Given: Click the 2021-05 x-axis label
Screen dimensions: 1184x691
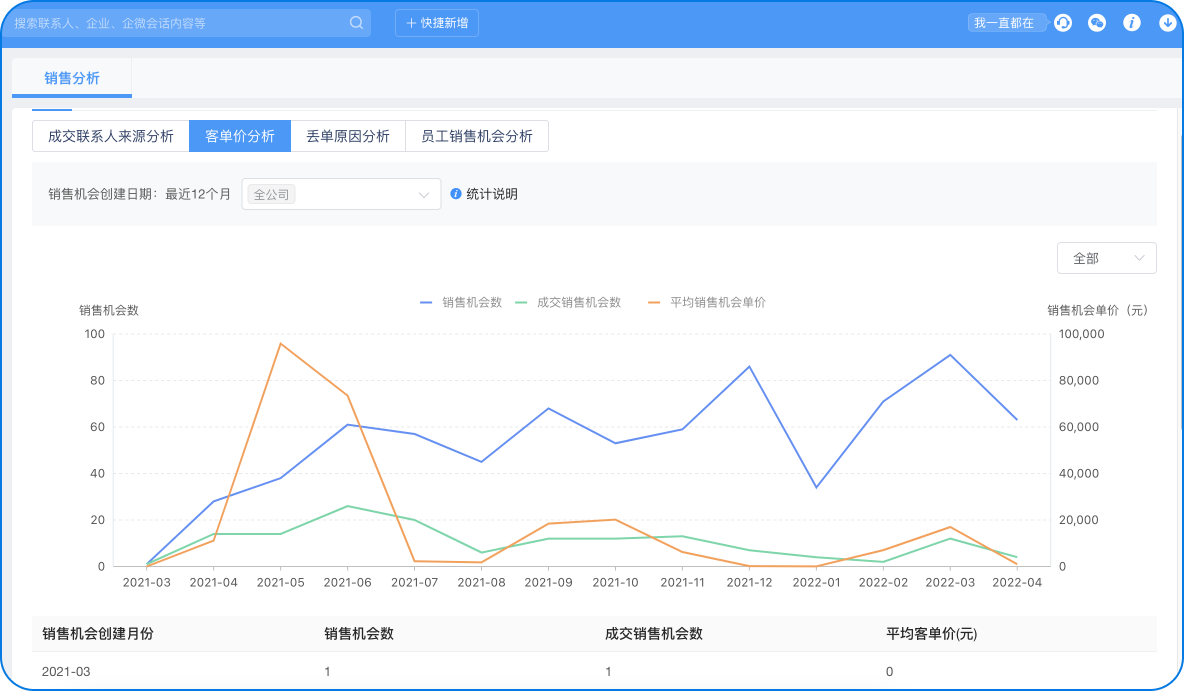Looking at the screenshot, I should [280, 582].
